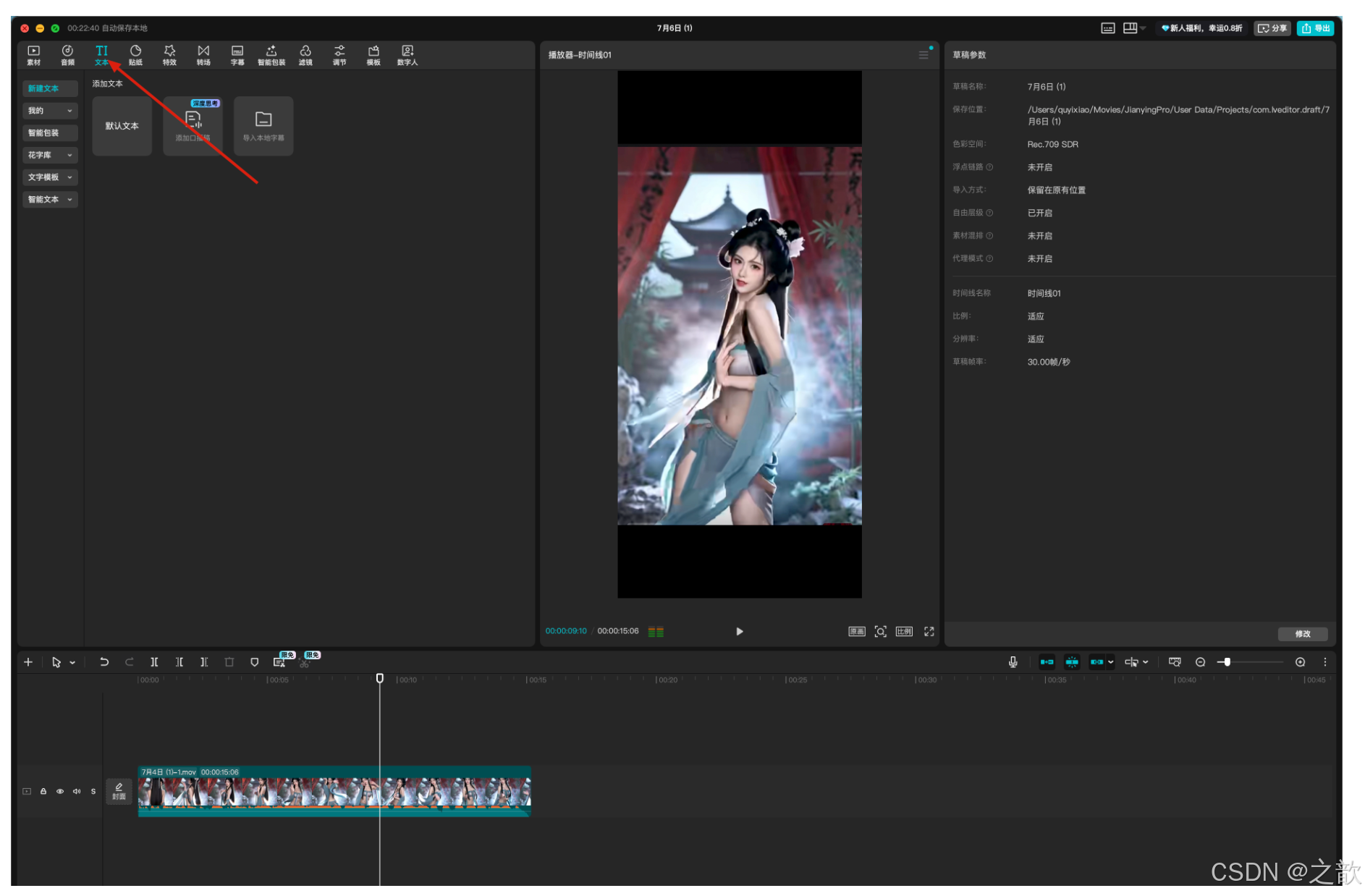Toggle auto snapping on the timeline
The width and height of the screenshot is (1365, 896).
pyautogui.click(x=1072, y=662)
